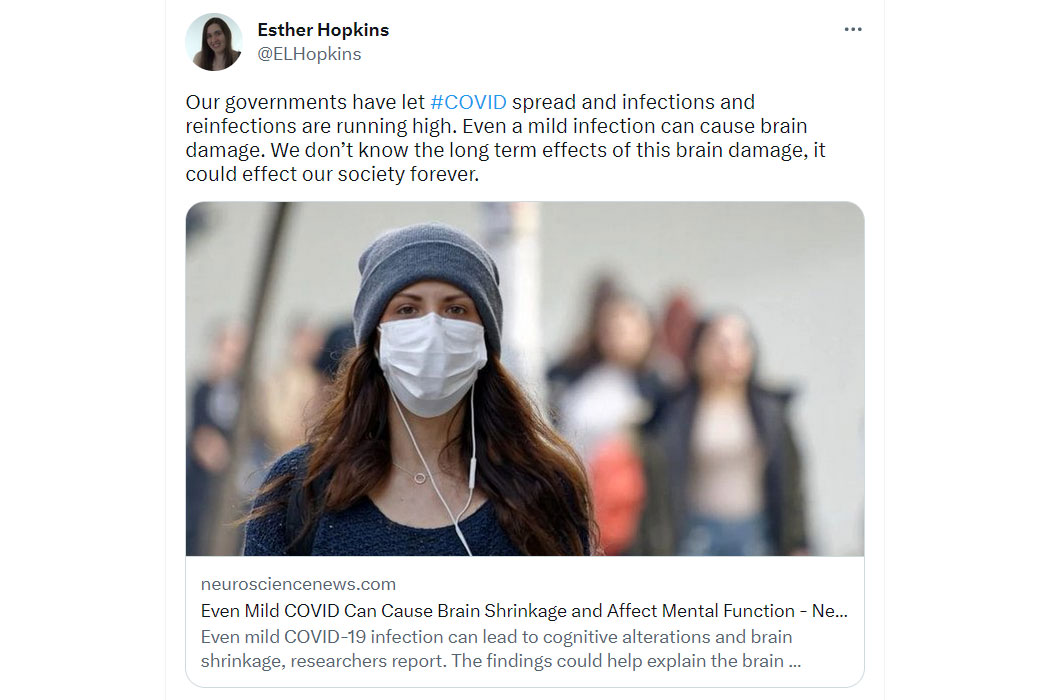Click the Esther Hopkins display name
The width and height of the screenshot is (1050, 700).
(323, 30)
